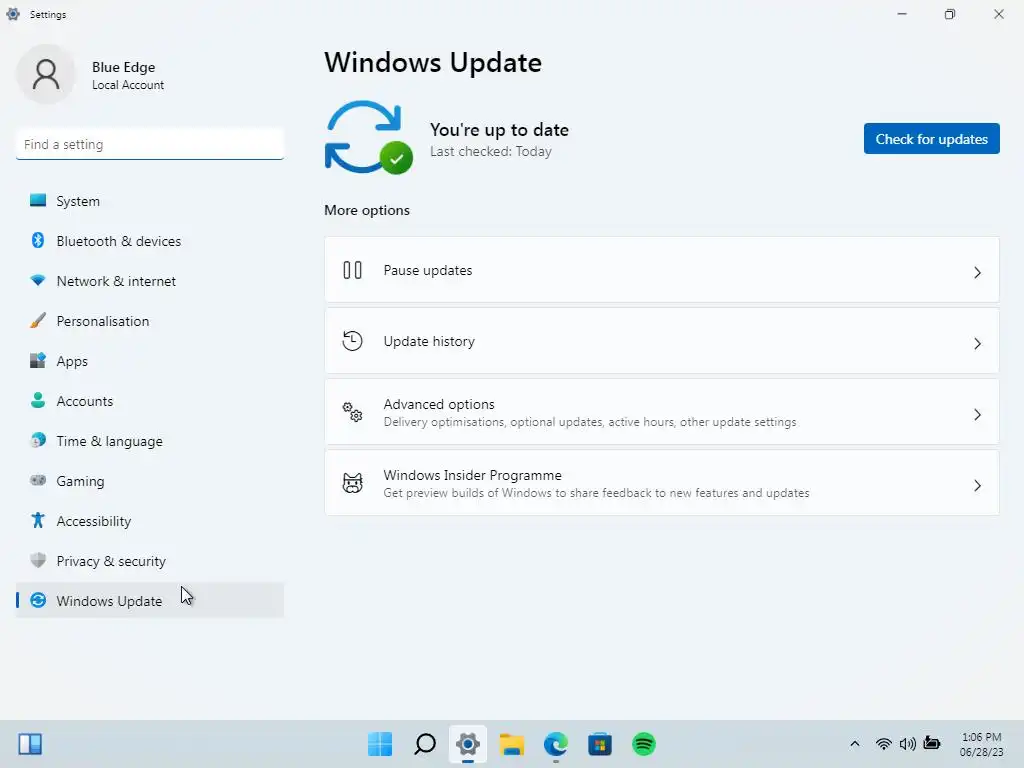Viewport: 1024px width, 768px height.
Task: Click the Windows Update sync icon in sidebar
Action: point(38,600)
